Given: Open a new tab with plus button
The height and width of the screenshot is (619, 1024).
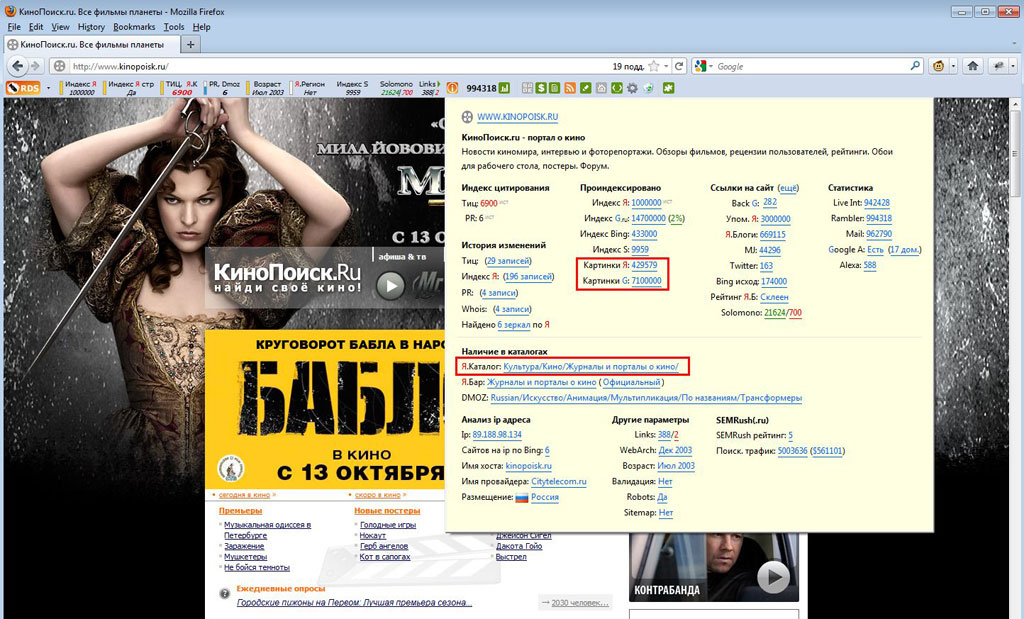Looking at the screenshot, I should coord(191,45).
